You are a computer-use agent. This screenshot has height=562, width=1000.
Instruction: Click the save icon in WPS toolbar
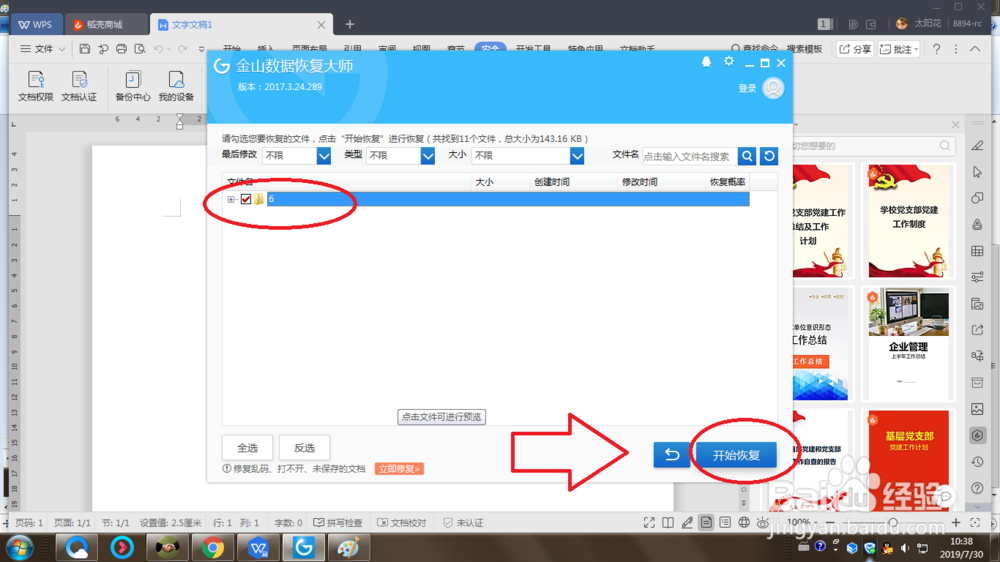pyautogui.click(x=84, y=49)
